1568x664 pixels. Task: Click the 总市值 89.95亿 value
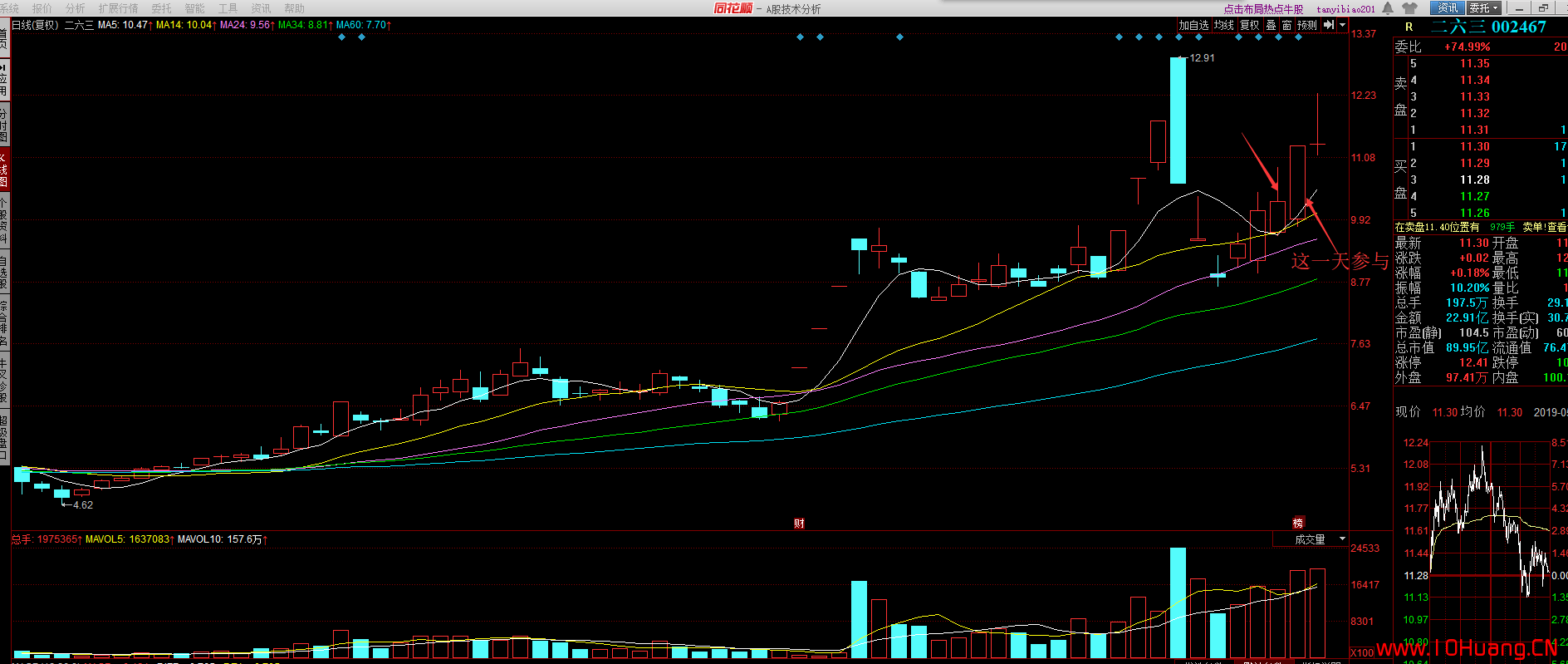[x=1468, y=348]
